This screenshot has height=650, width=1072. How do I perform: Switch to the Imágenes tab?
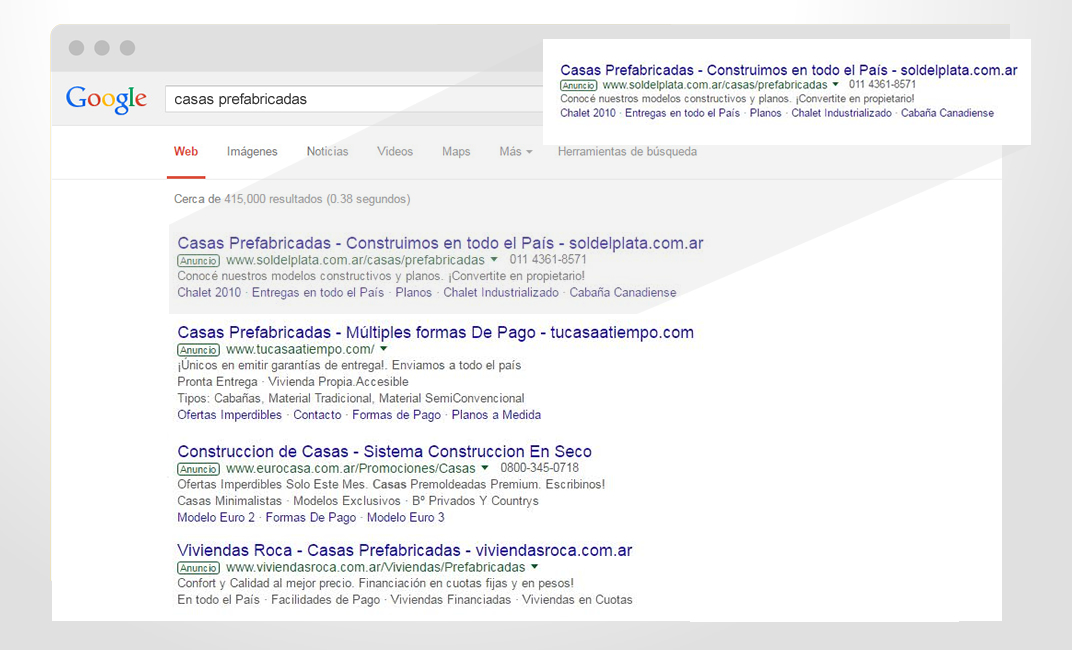click(x=252, y=152)
